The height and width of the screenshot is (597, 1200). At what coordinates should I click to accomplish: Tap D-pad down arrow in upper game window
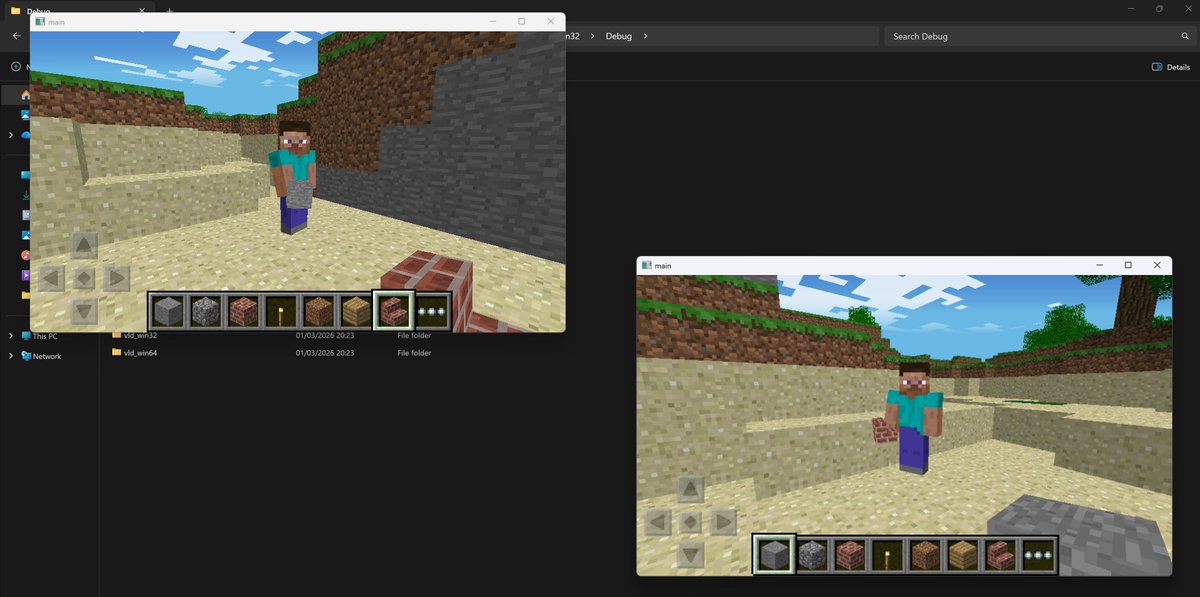click(x=85, y=311)
